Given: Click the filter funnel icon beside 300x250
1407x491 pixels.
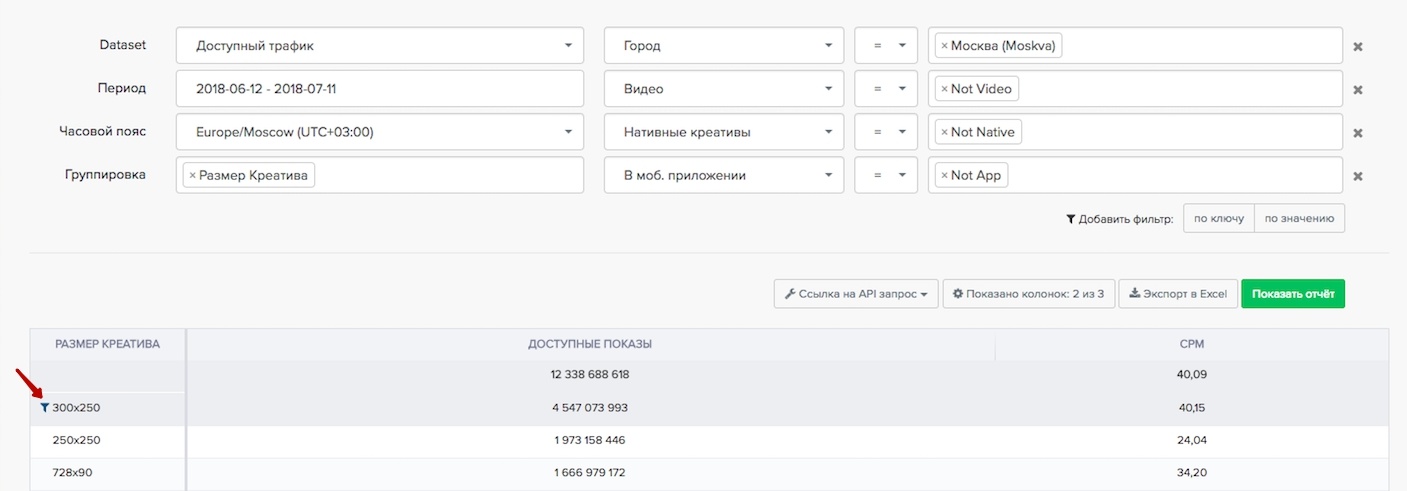Looking at the screenshot, I should [44, 408].
